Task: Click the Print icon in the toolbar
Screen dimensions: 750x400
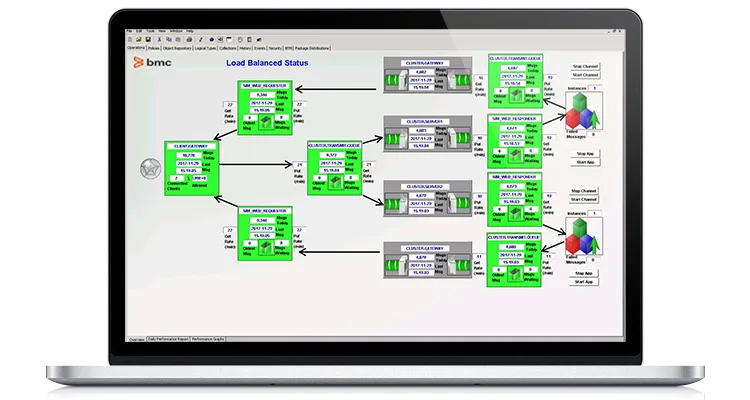Action: (189, 40)
